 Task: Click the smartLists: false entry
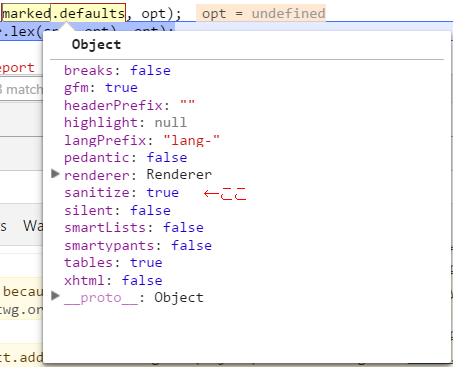(134, 228)
